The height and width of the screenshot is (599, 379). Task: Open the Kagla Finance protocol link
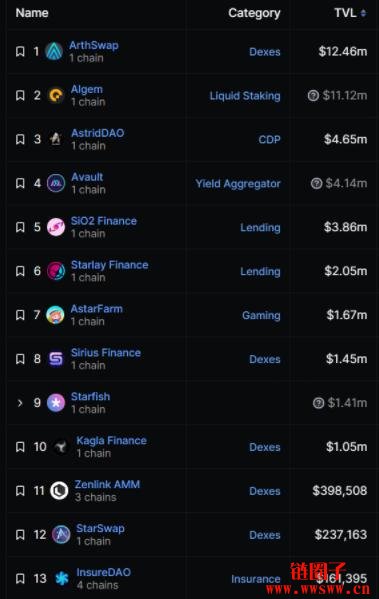pos(112,440)
